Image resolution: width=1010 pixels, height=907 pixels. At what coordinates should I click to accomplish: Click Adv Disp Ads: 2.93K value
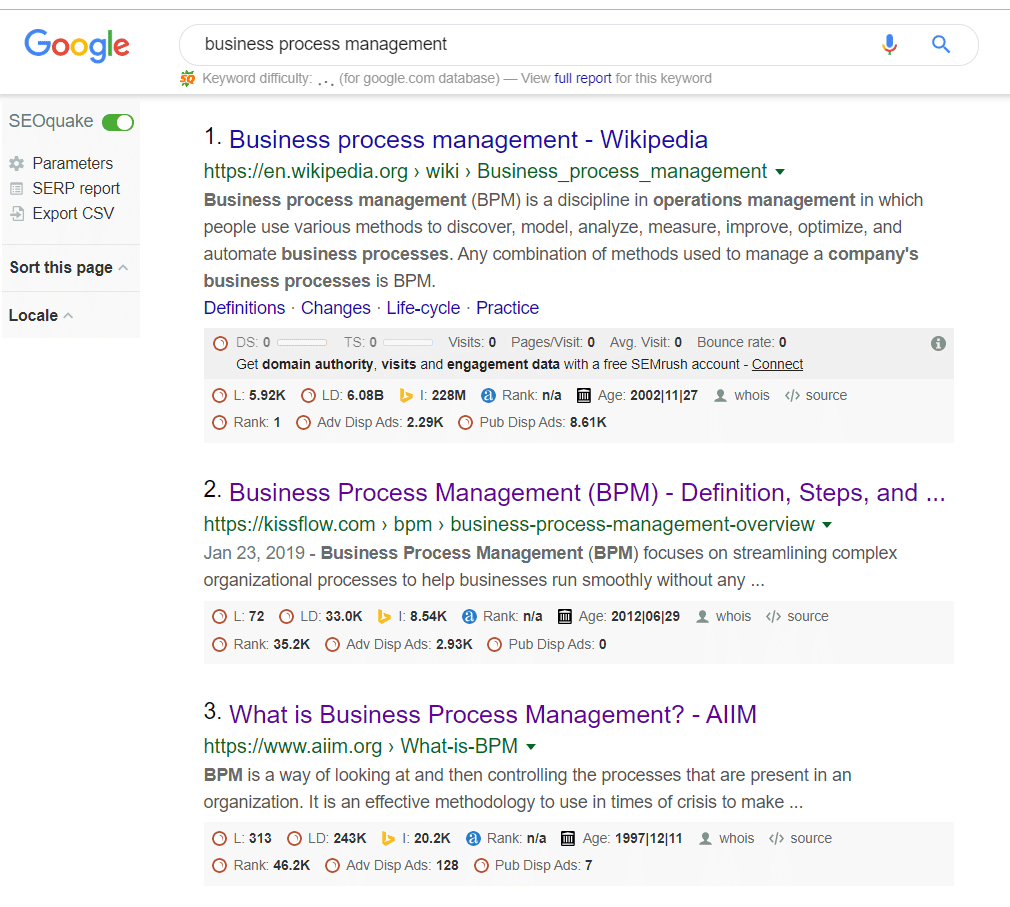tap(454, 645)
